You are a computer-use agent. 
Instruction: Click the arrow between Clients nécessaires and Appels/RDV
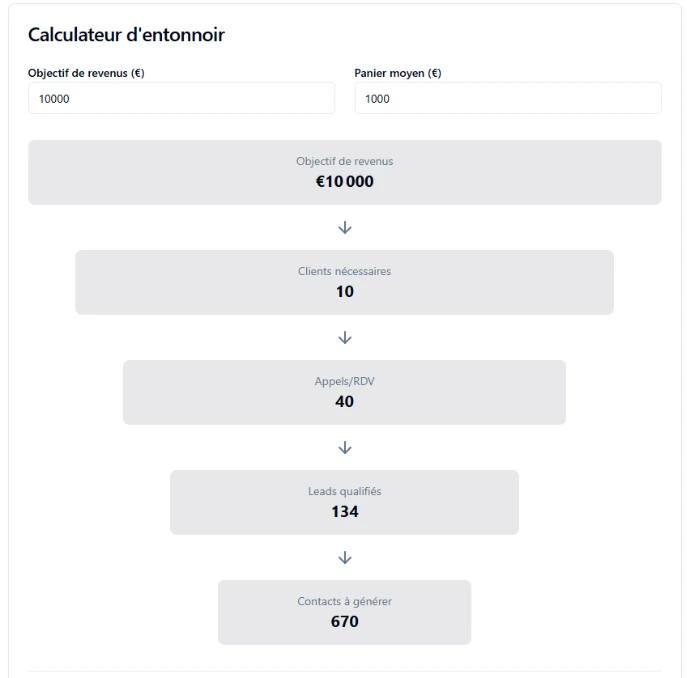pyautogui.click(x=345, y=338)
